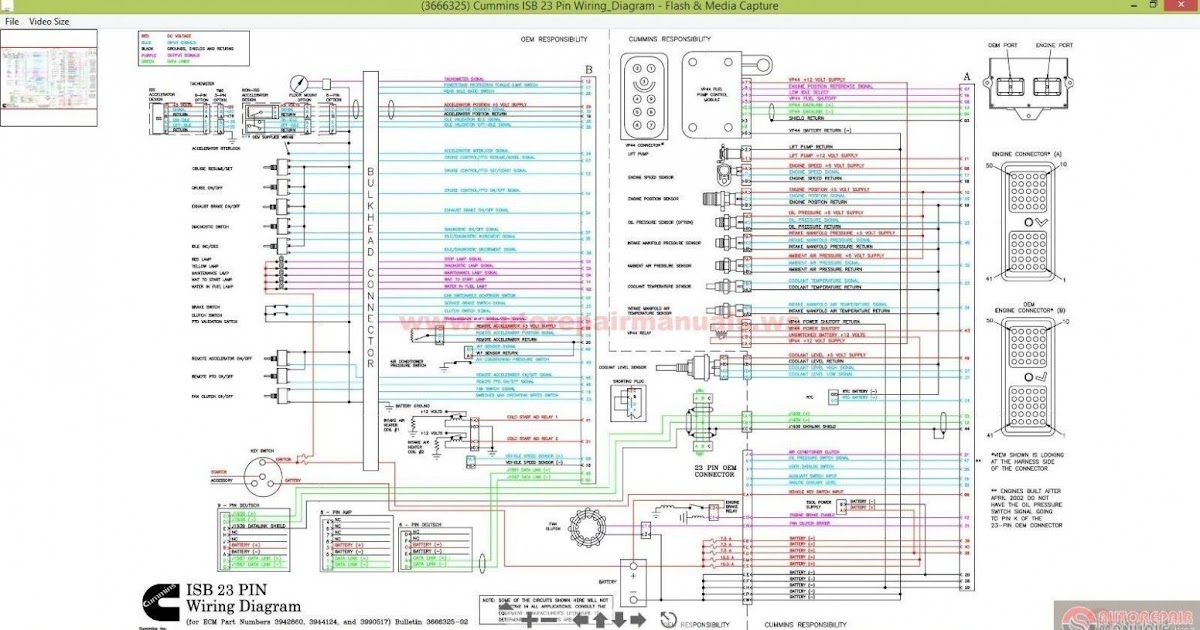Pan right with the right arrow icon
The width and height of the screenshot is (1200, 630).
tap(638, 620)
